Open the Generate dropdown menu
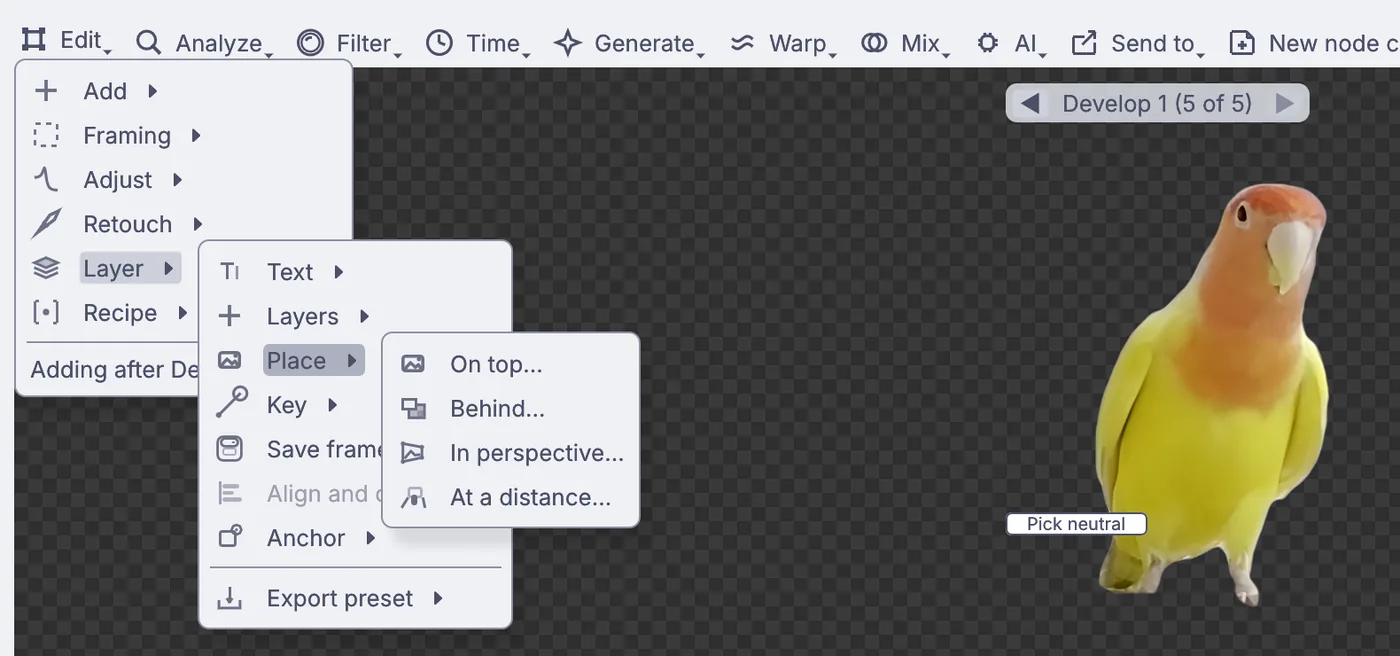 coord(629,43)
